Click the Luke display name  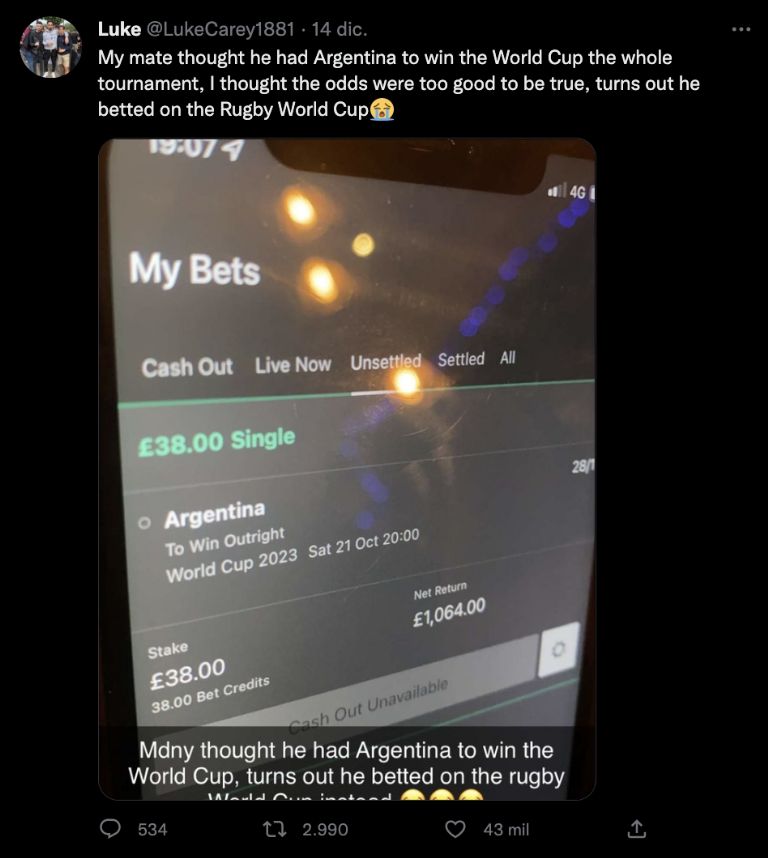tap(119, 29)
